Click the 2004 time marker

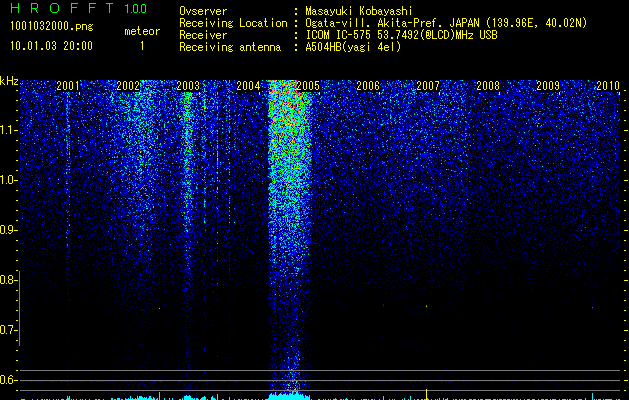[x=248, y=85]
